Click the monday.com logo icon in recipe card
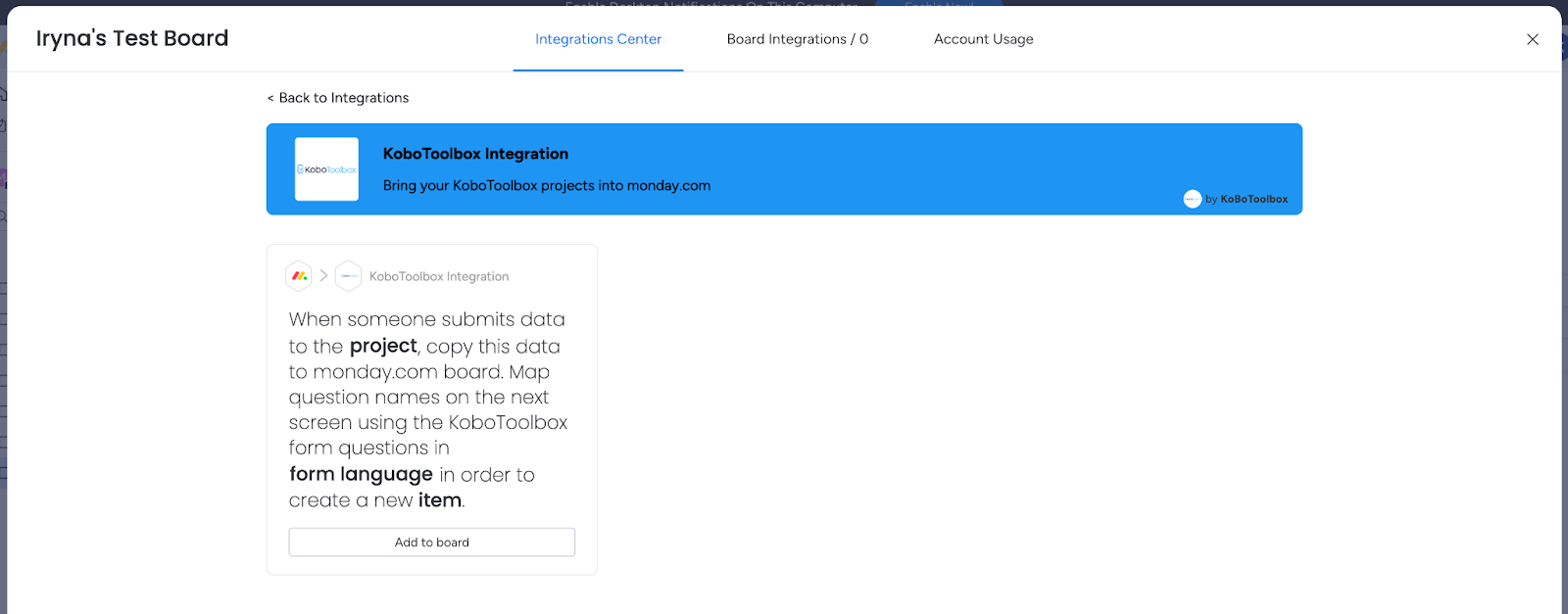1568x614 pixels. (x=299, y=276)
